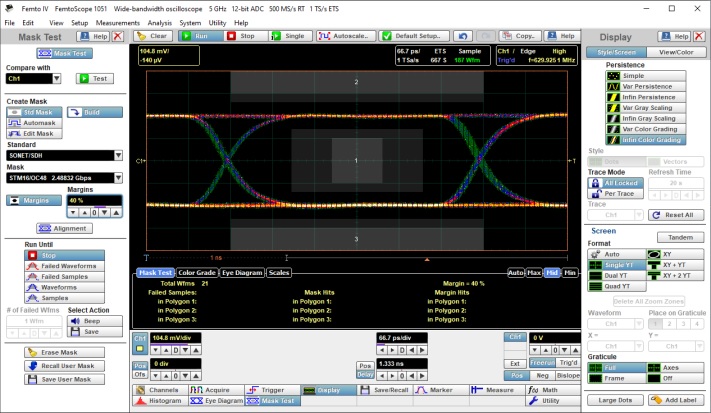The width and height of the screenshot is (711, 413).
Task: Switch to the View/Color tab
Action: (675, 52)
